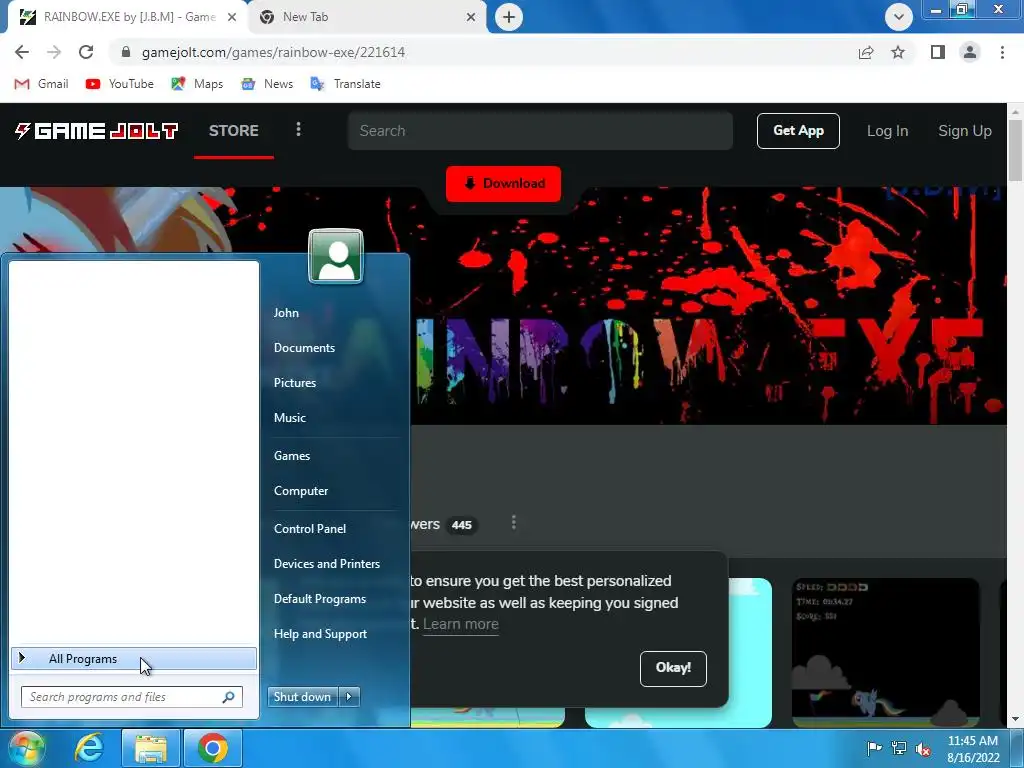The width and height of the screenshot is (1024, 768).
Task: Open YouTube bookmark
Action: [120, 84]
